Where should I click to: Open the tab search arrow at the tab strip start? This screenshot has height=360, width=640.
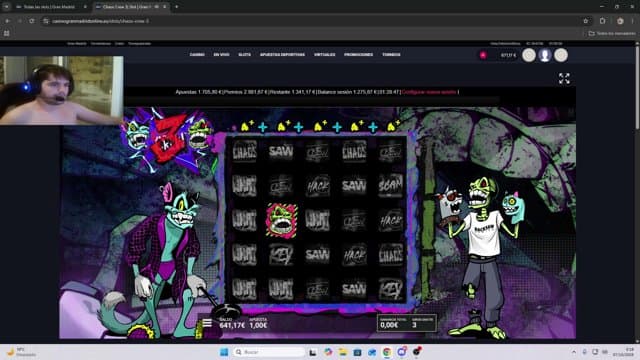click(6, 7)
